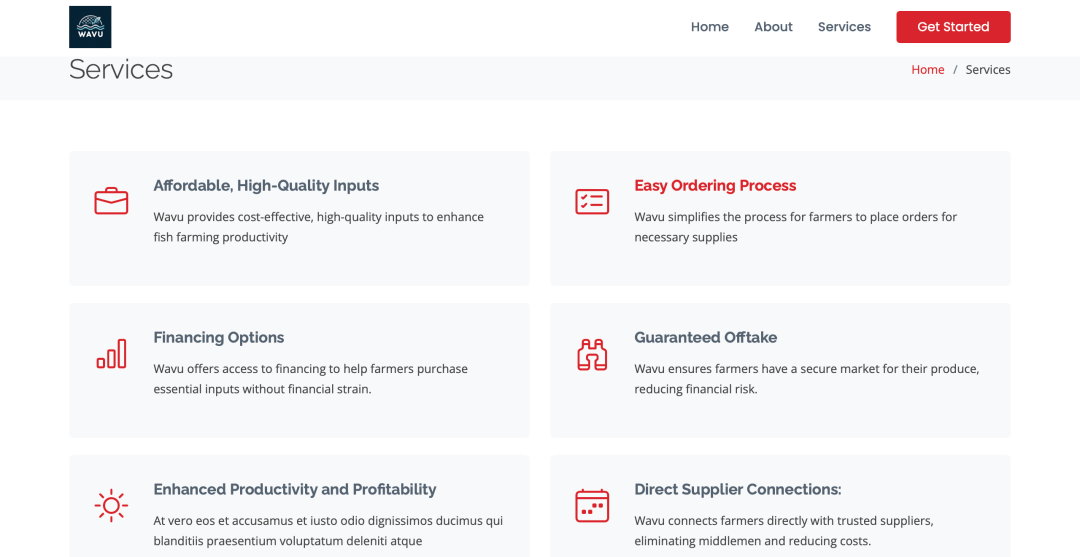Click the calendar icon for Direct Supplier Connections
This screenshot has width=1080, height=557.
click(x=592, y=506)
